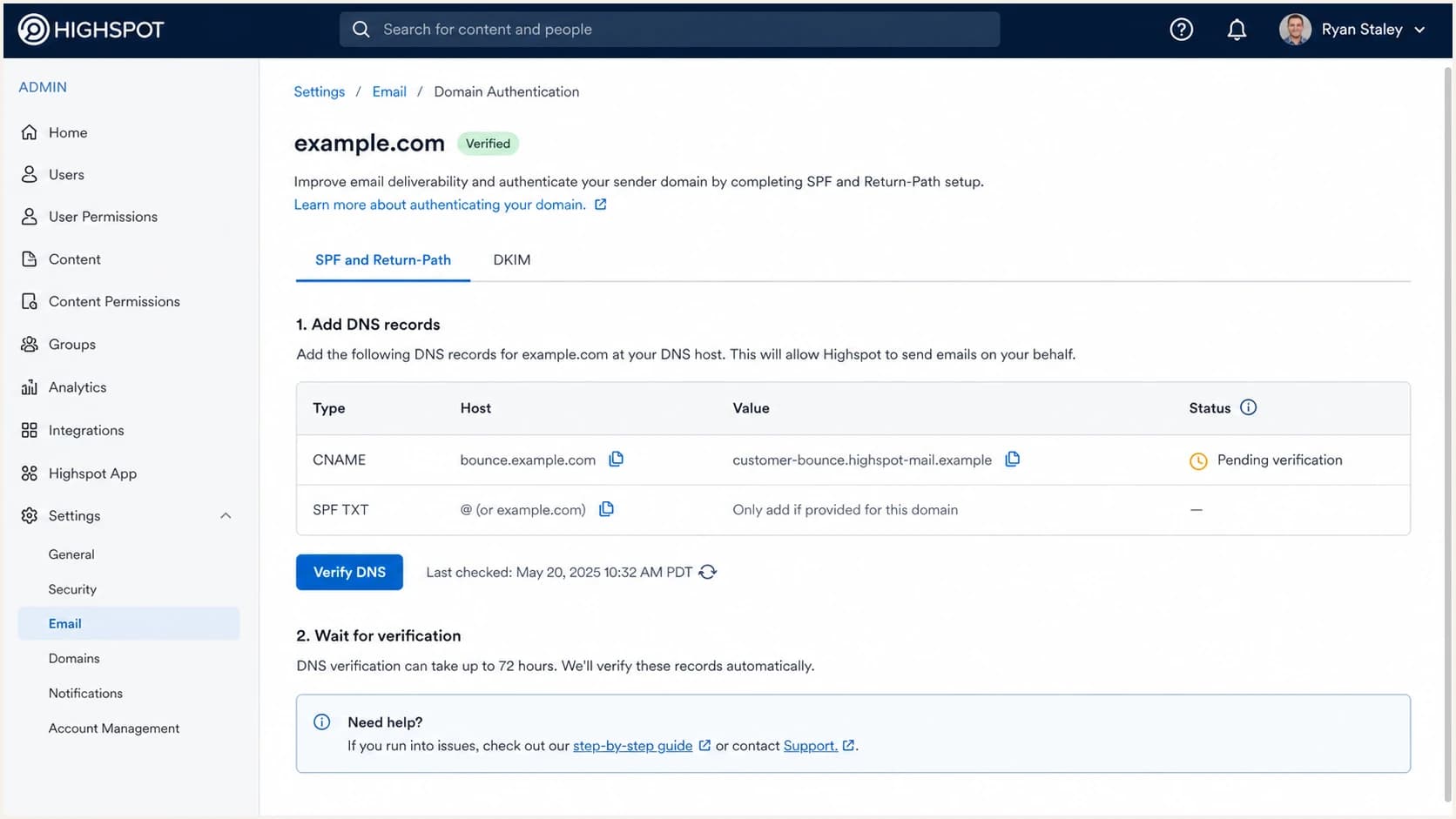The width and height of the screenshot is (1456, 819).
Task: Focus the Search for content and people field
Action: 669,30
